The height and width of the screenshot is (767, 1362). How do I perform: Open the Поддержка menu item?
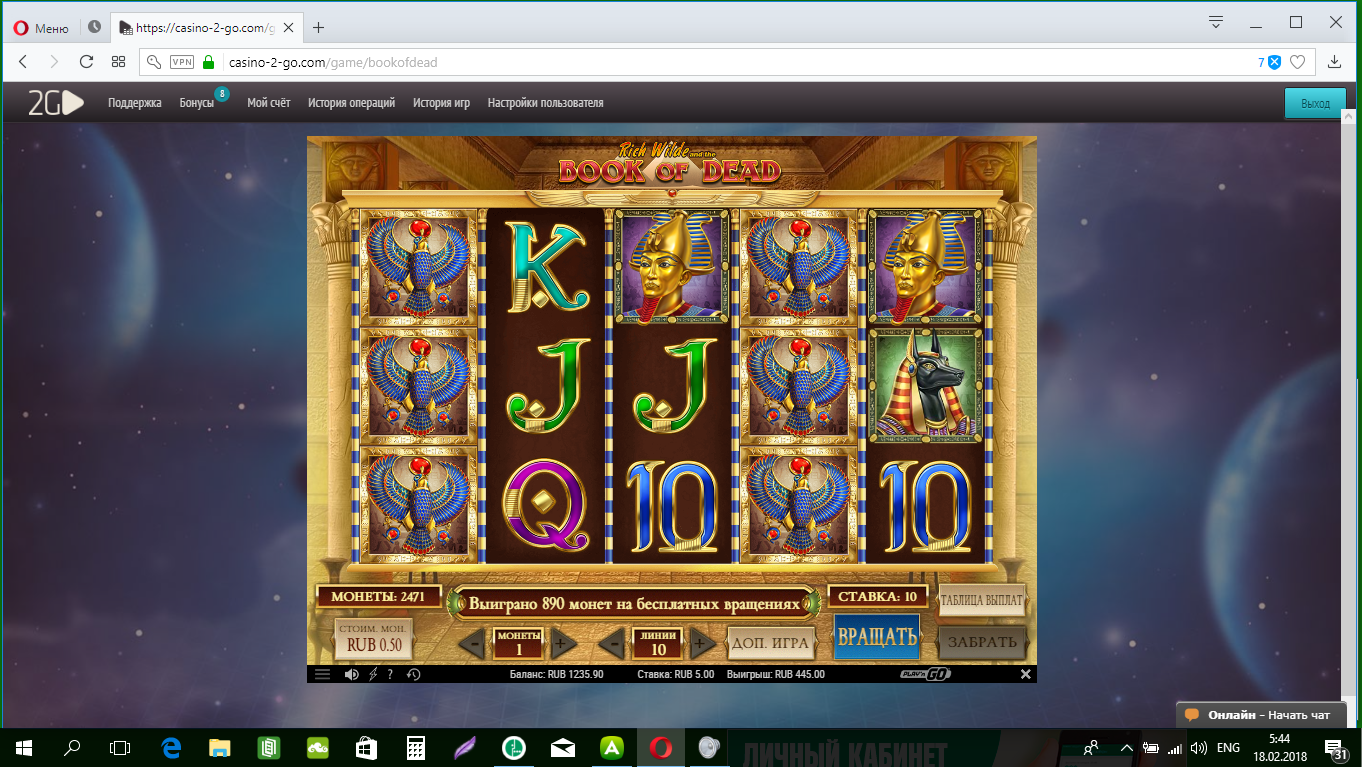pyautogui.click(x=135, y=103)
